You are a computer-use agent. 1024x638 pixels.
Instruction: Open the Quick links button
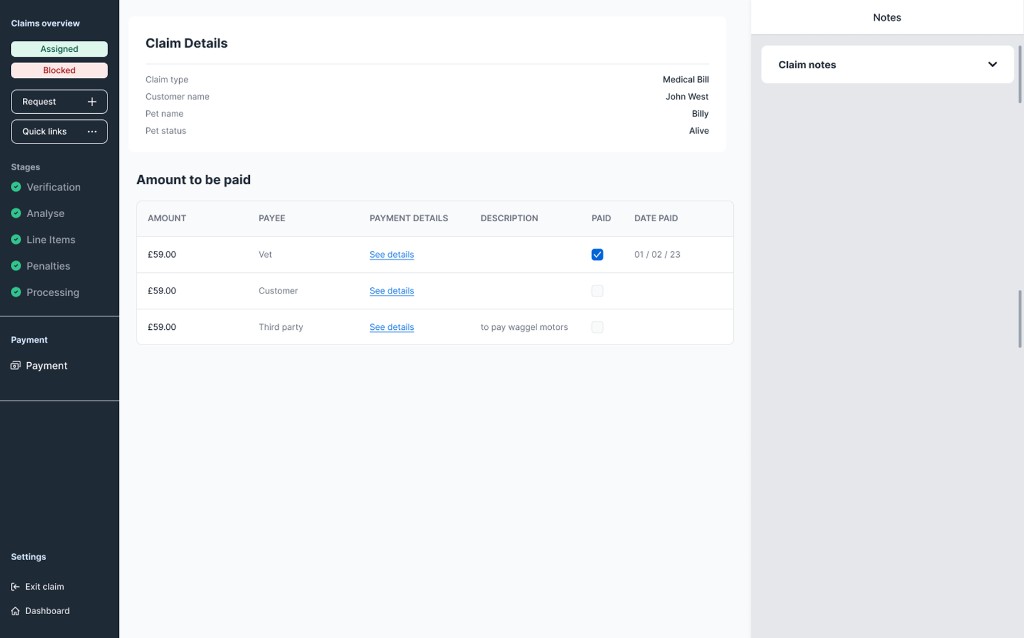[59, 131]
